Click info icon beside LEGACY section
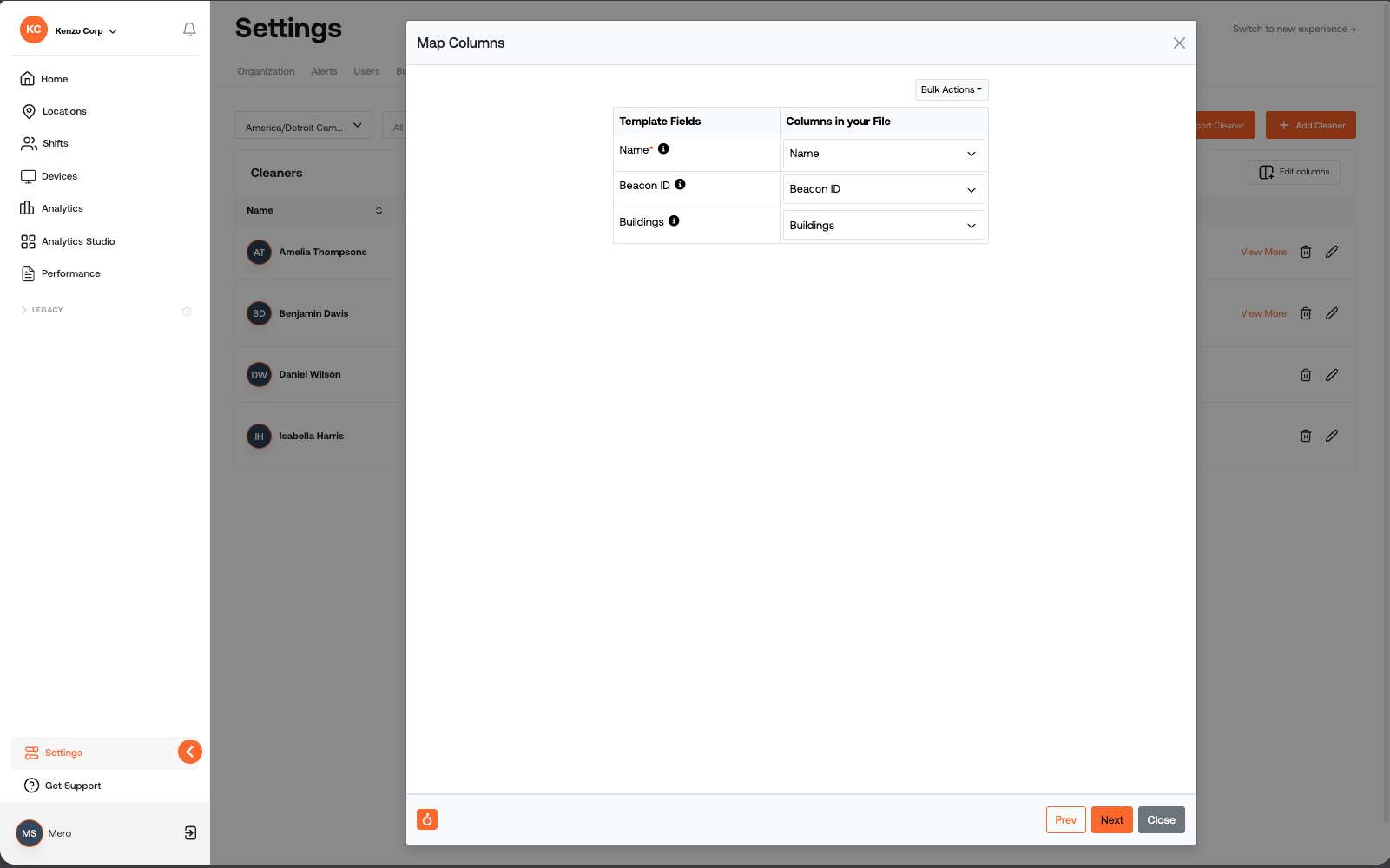 187,312
